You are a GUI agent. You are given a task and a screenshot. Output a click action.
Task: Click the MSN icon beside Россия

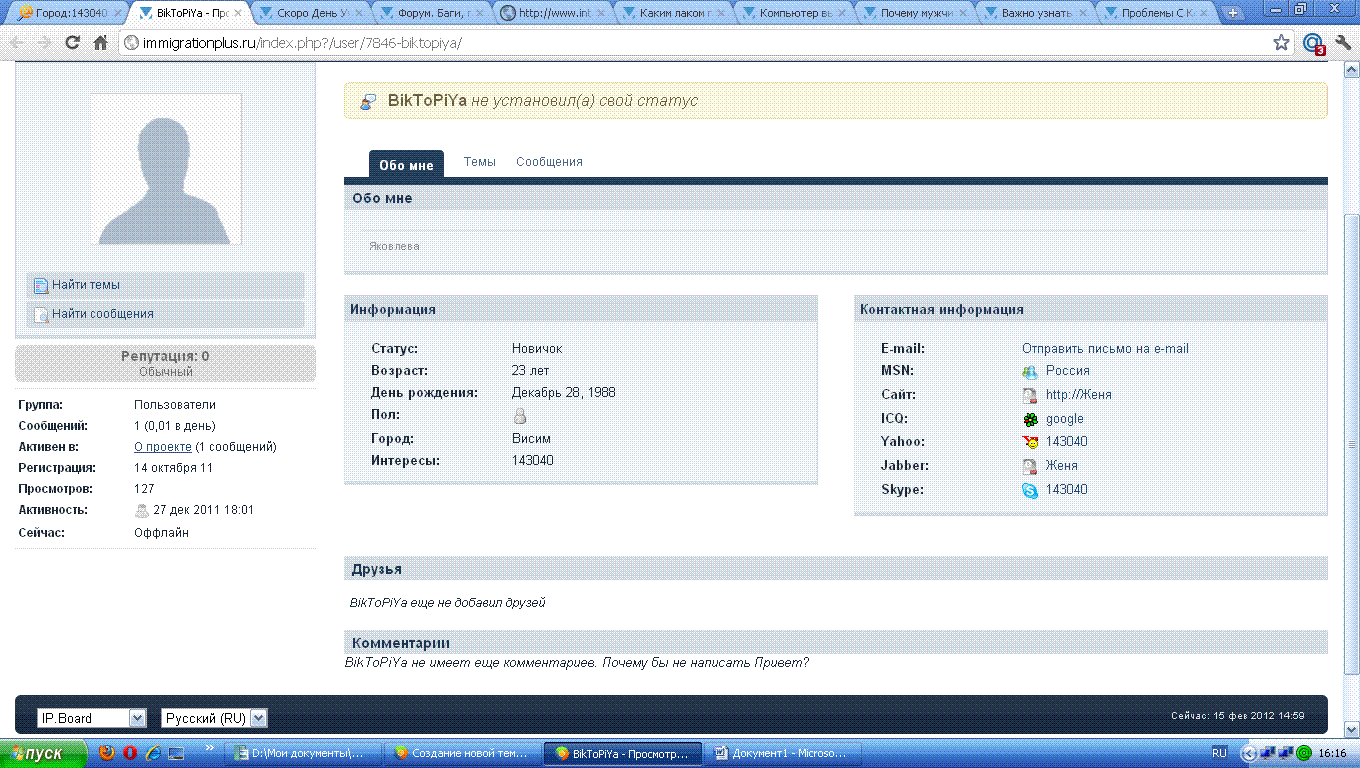(1030, 371)
